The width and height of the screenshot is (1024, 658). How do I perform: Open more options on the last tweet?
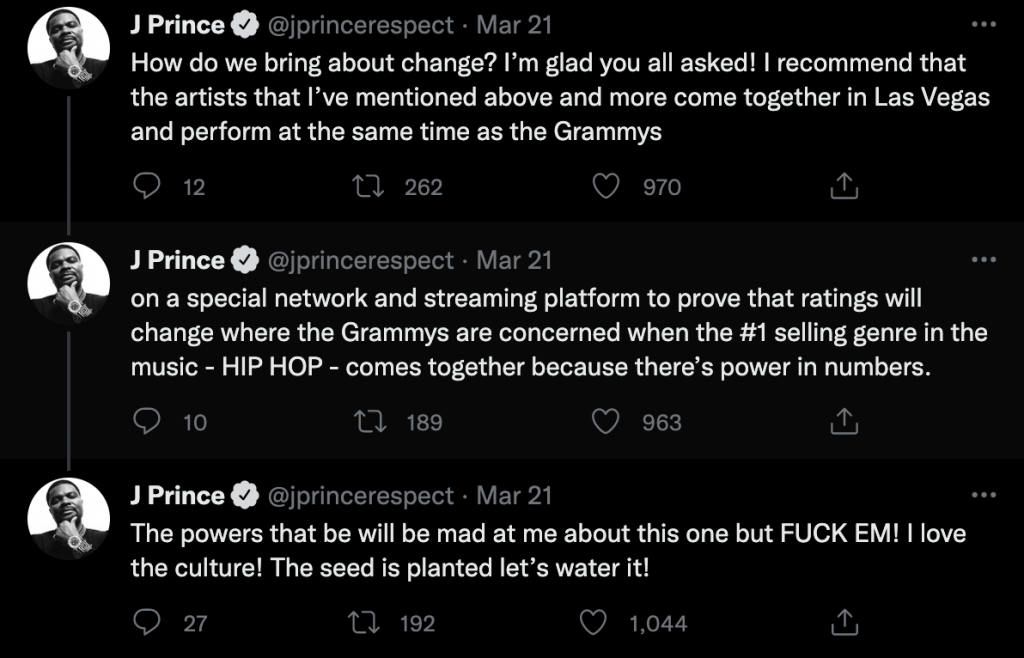pyautogui.click(x=984, y=495)
